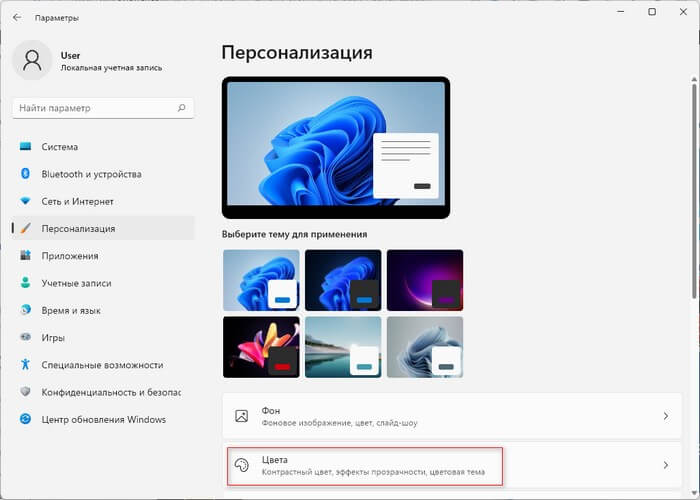Click the vertical scrollbar thumb
Screen dimensions: 700x500
click(x=694, y=190)
